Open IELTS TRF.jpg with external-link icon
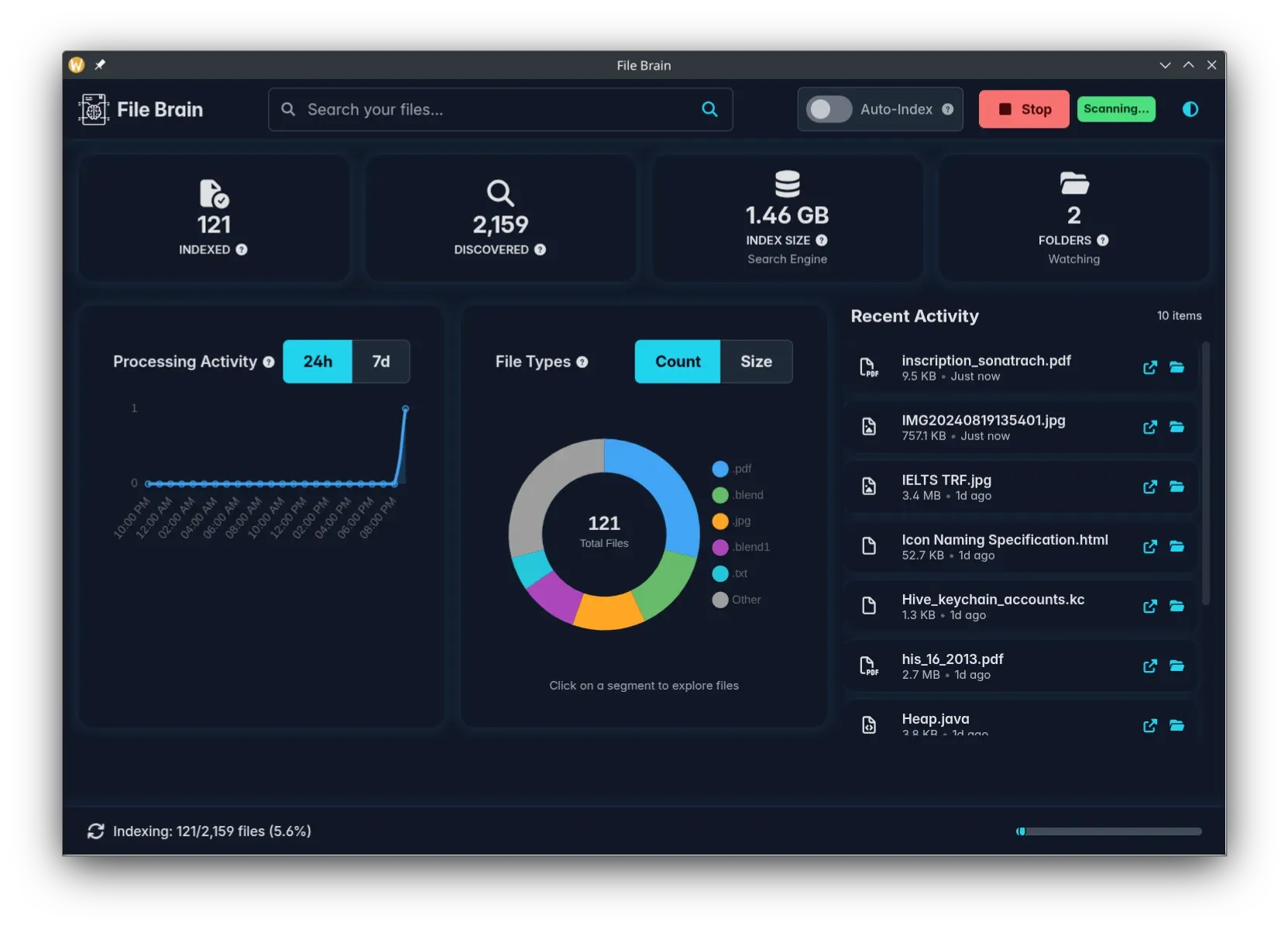The width and height of the screenshot is (1288, 929). click(1149, 487)
